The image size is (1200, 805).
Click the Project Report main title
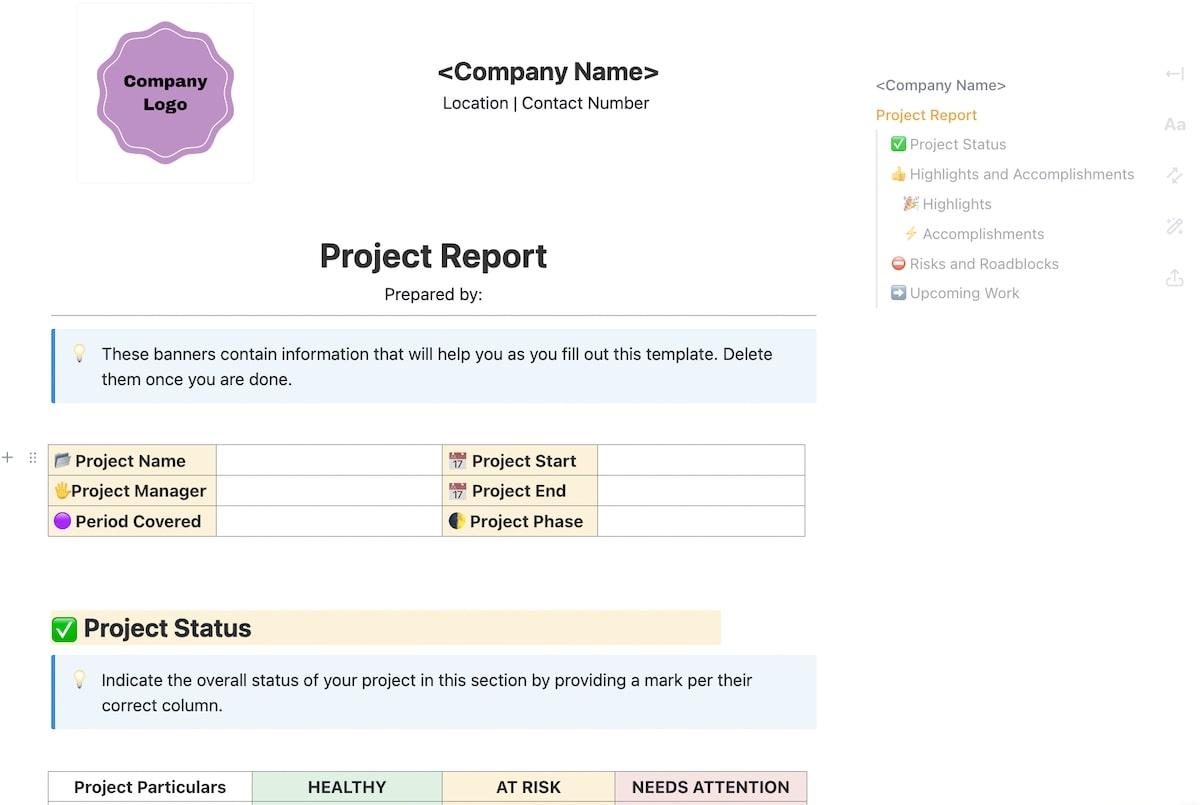coord(433,256)
